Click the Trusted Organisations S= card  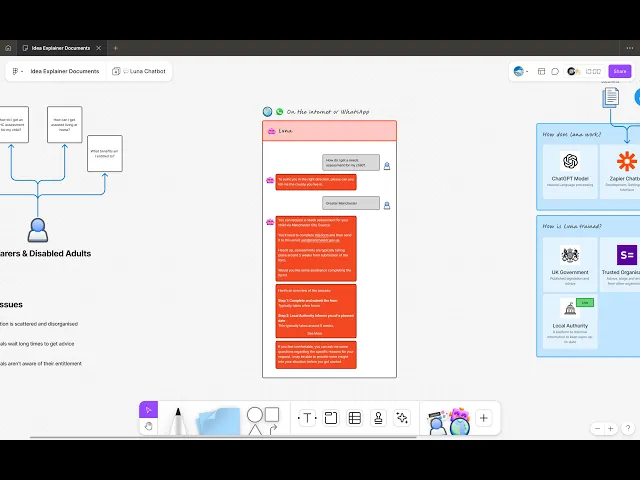click(620, 264)
